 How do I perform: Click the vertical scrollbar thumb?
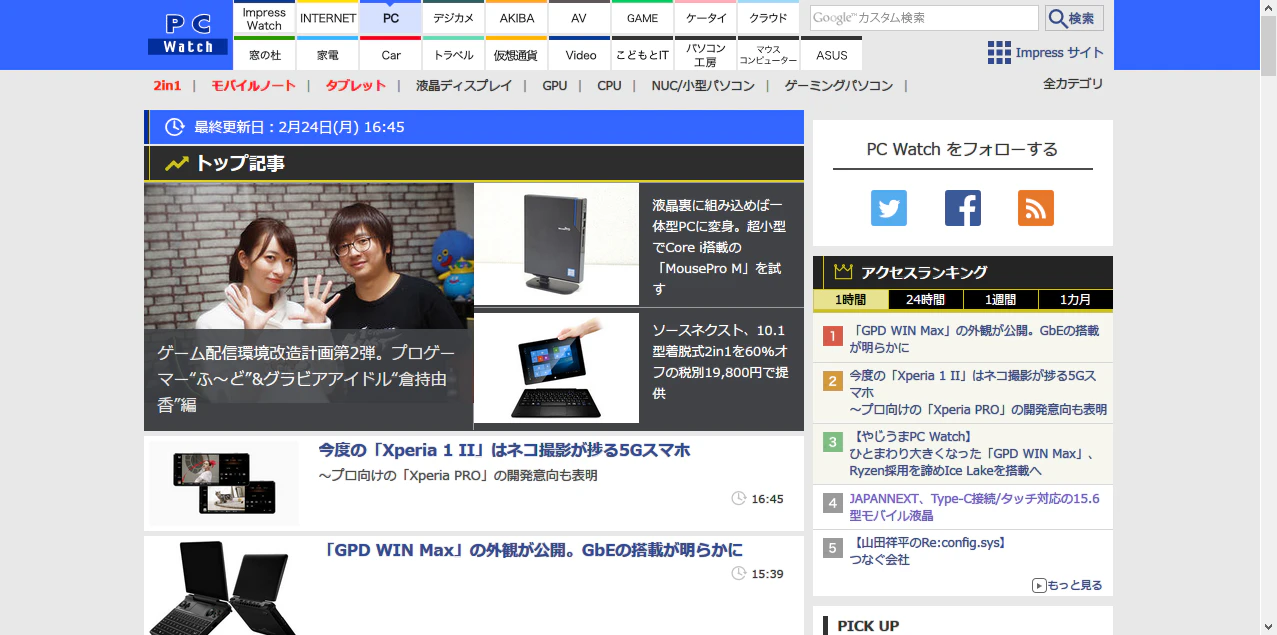[1268, 46]
